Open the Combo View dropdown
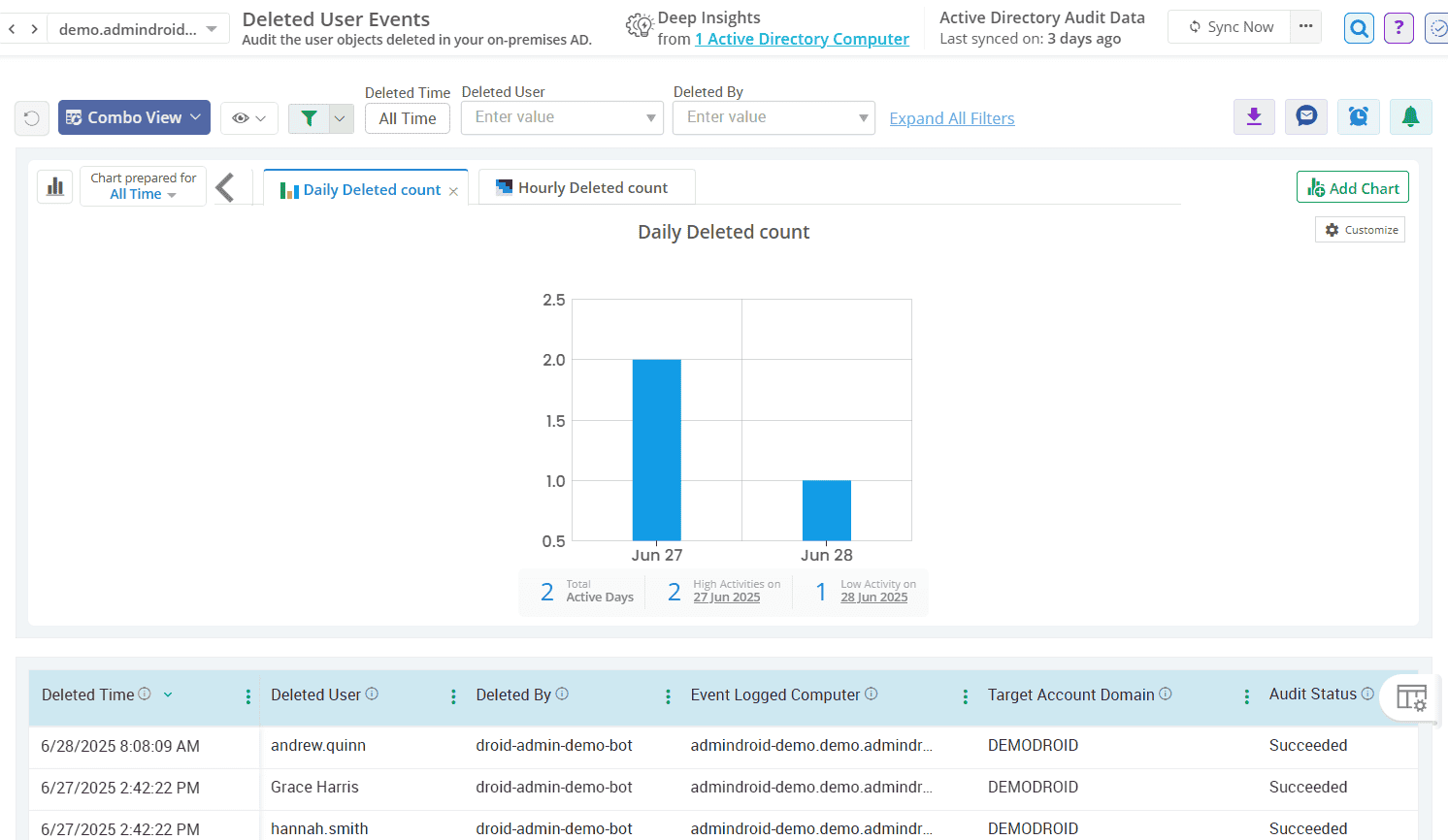 pos(134,116)
